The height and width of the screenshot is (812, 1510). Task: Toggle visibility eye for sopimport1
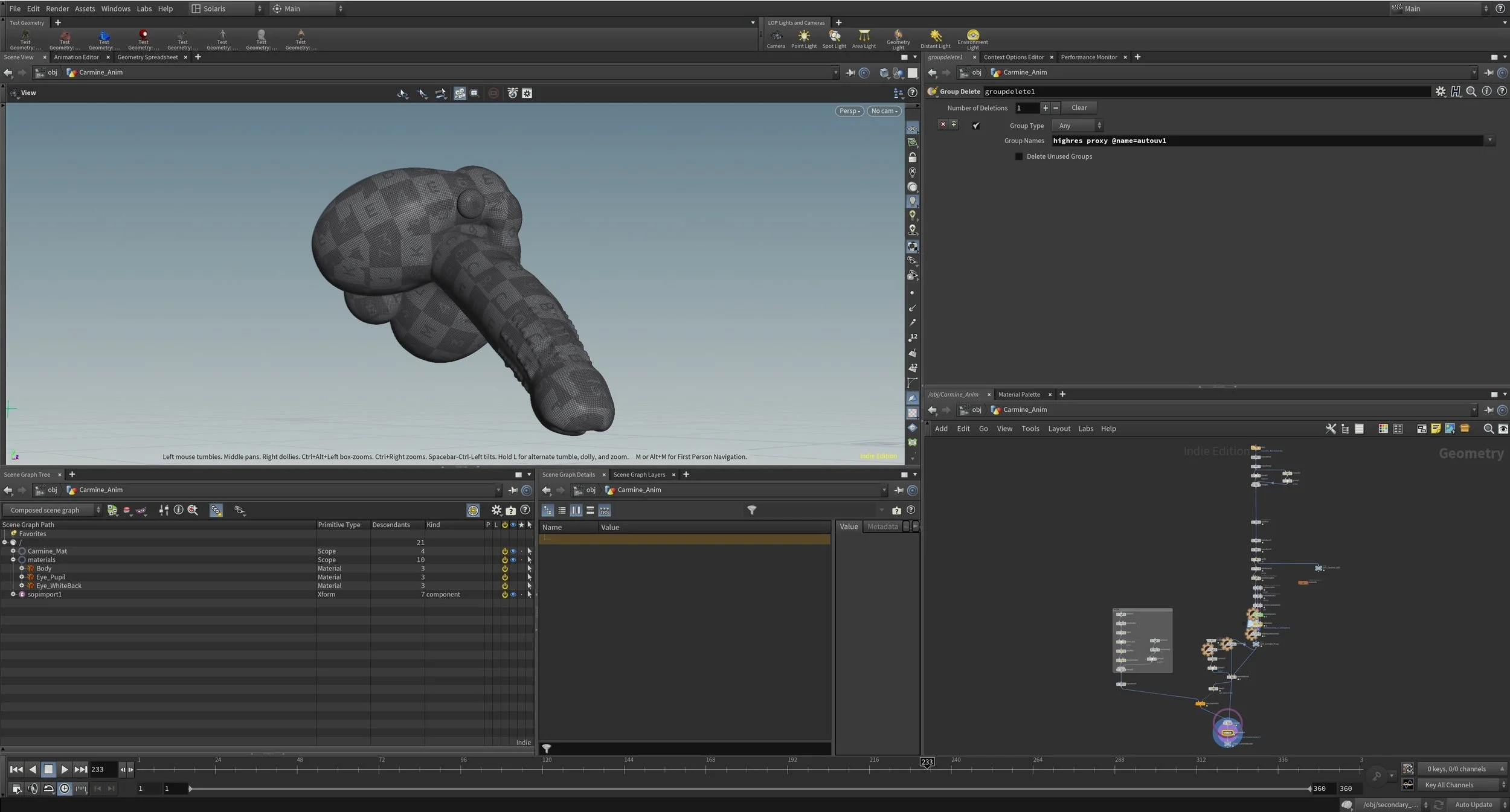pos(513,595)
